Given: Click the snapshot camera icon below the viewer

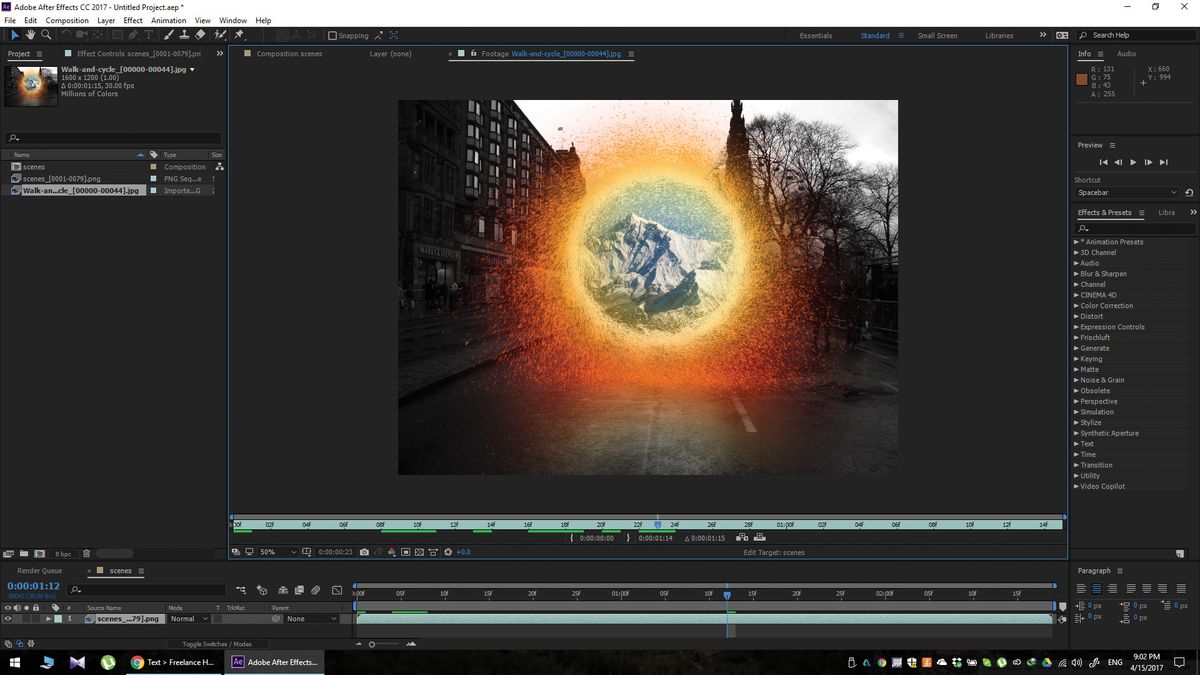Looking at the screenshot, I should pos(364,551).
